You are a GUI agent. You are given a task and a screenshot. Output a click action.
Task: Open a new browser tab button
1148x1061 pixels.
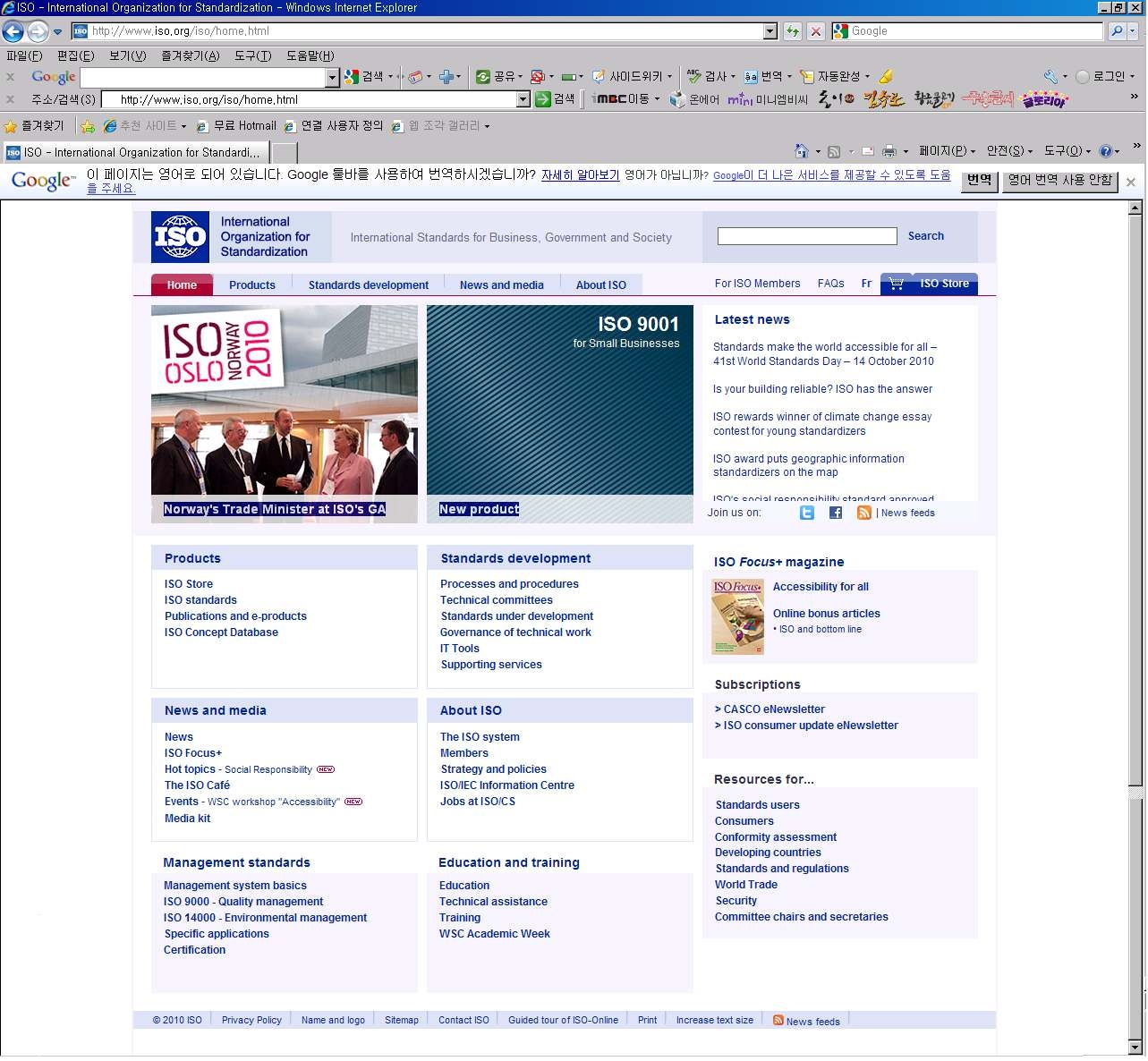(x=285, y=152)
